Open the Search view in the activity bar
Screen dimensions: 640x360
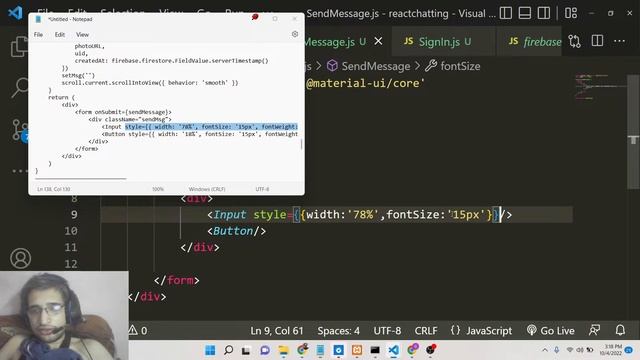coord(20,87)
